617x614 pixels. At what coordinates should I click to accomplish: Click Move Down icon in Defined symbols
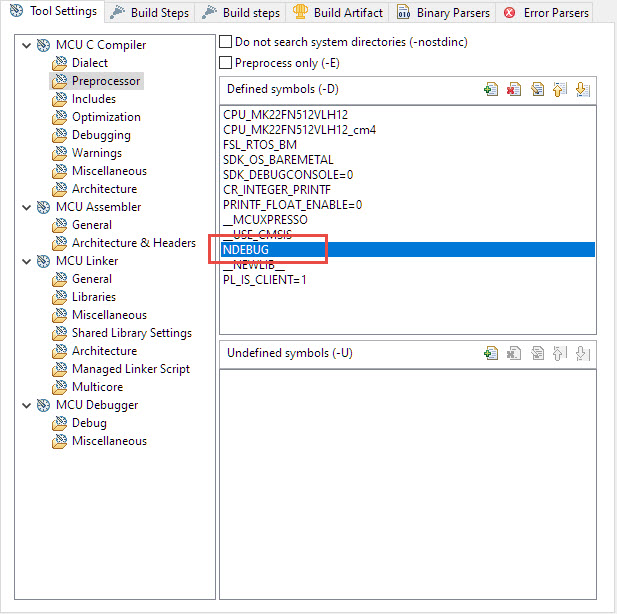[583, 89]
